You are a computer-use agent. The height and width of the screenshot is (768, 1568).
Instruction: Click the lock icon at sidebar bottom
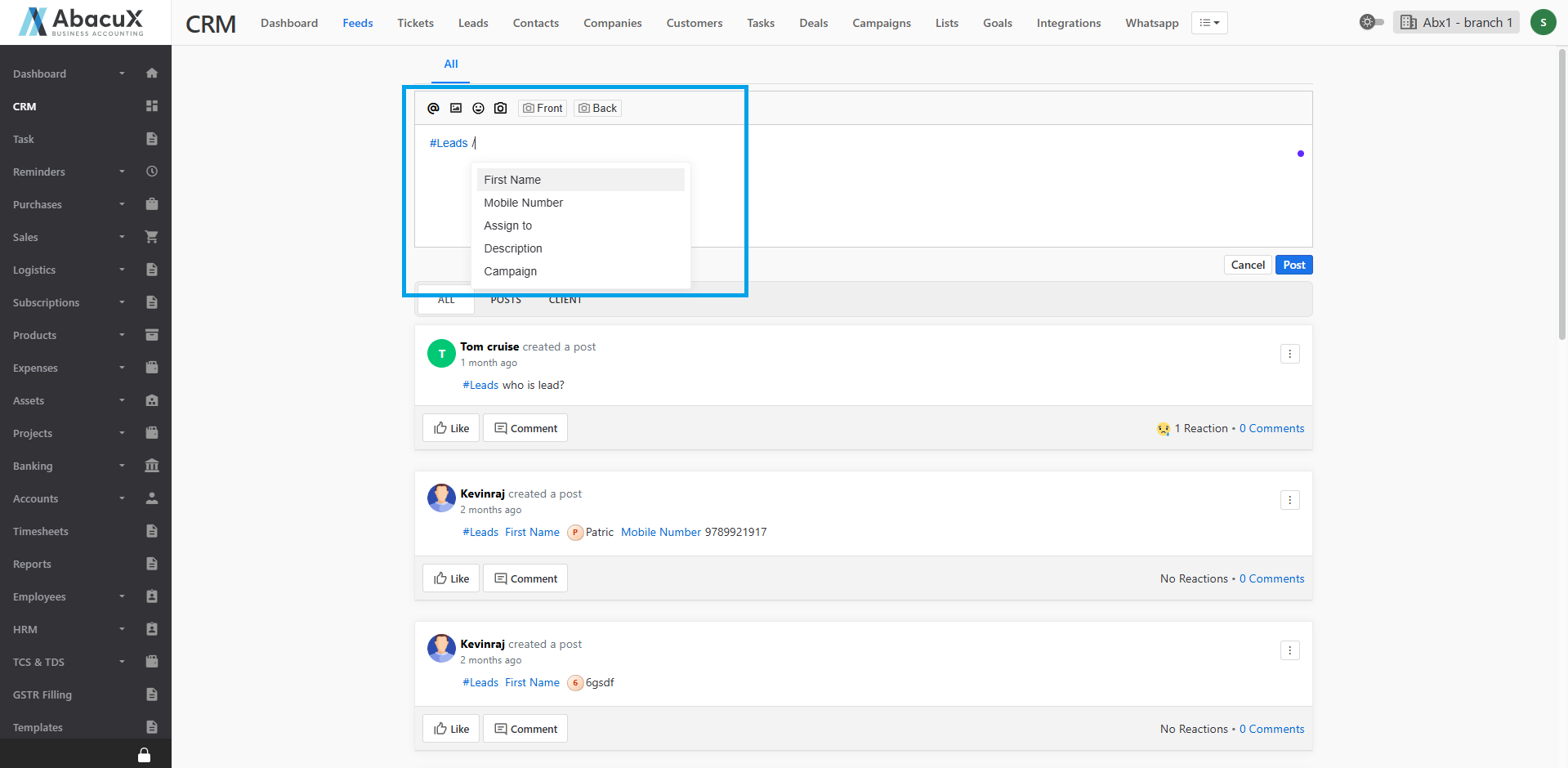pyautogui.click(x=144, y=755)
